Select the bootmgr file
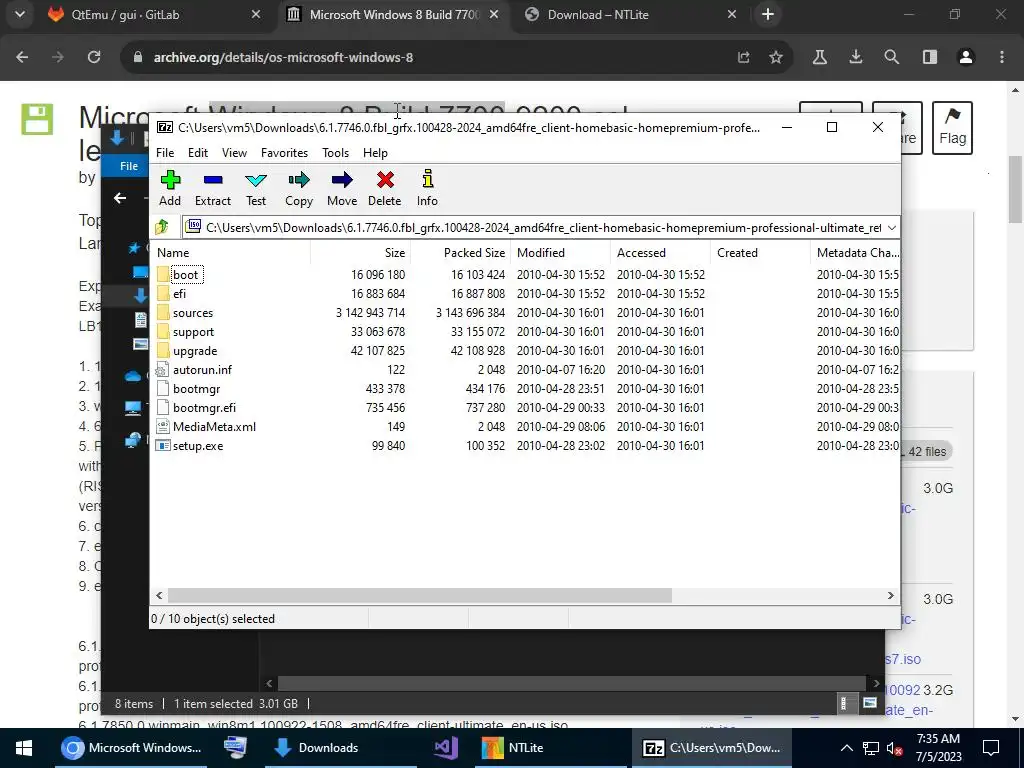Viewport: 1024px width, 768px height. (197, 389)
